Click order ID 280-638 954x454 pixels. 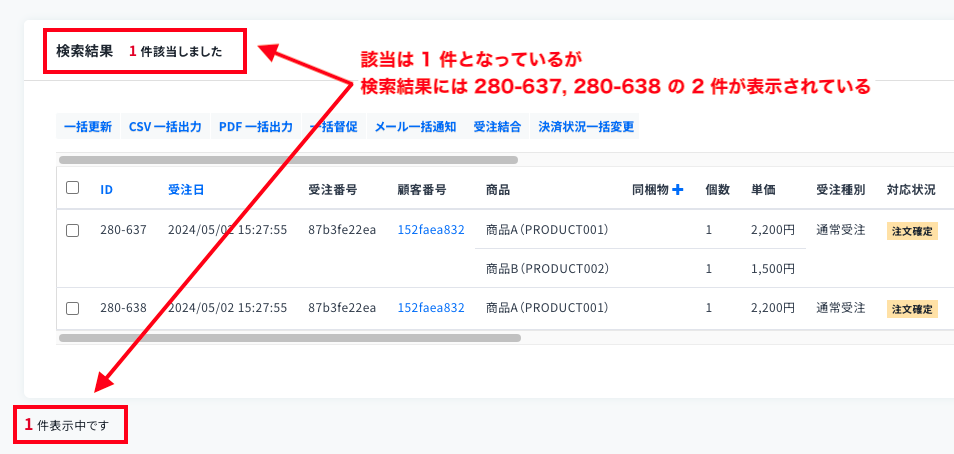(124, 308)
